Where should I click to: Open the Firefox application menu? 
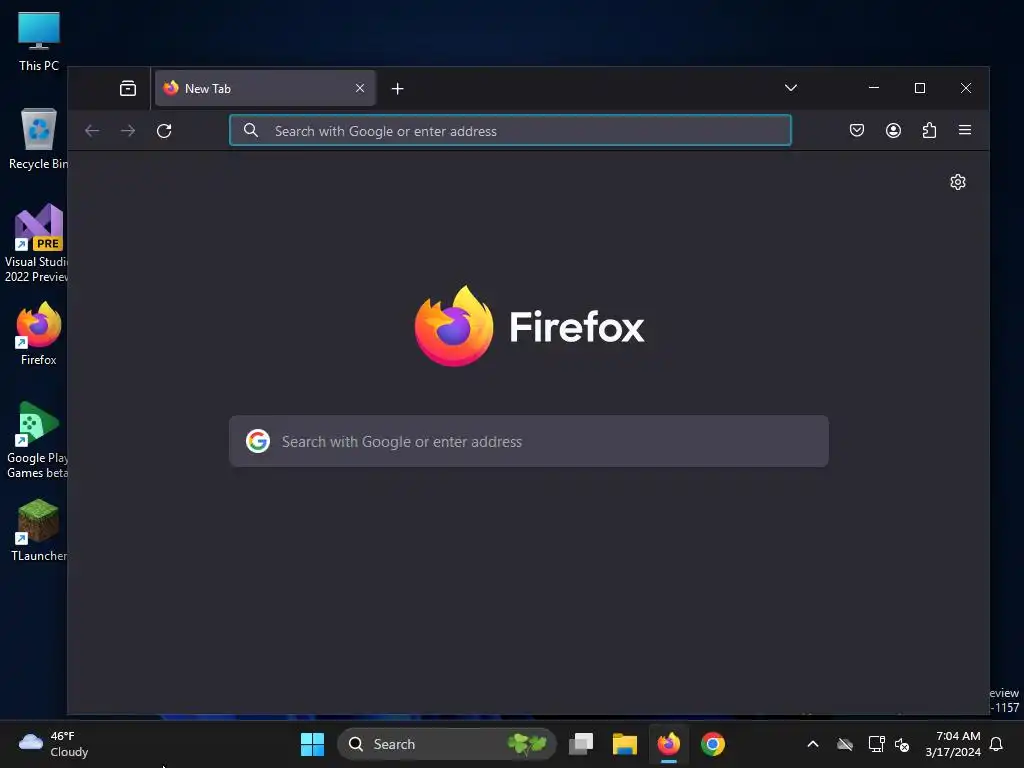pyautogui.click(x=965, y=131)
